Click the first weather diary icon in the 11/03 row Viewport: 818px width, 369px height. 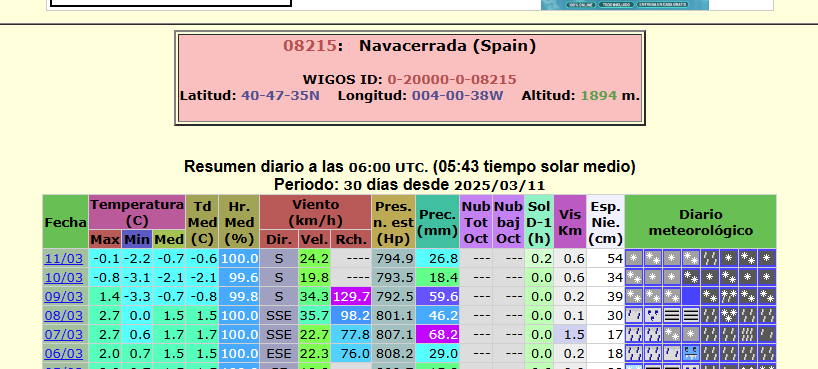tap(634, 257)
